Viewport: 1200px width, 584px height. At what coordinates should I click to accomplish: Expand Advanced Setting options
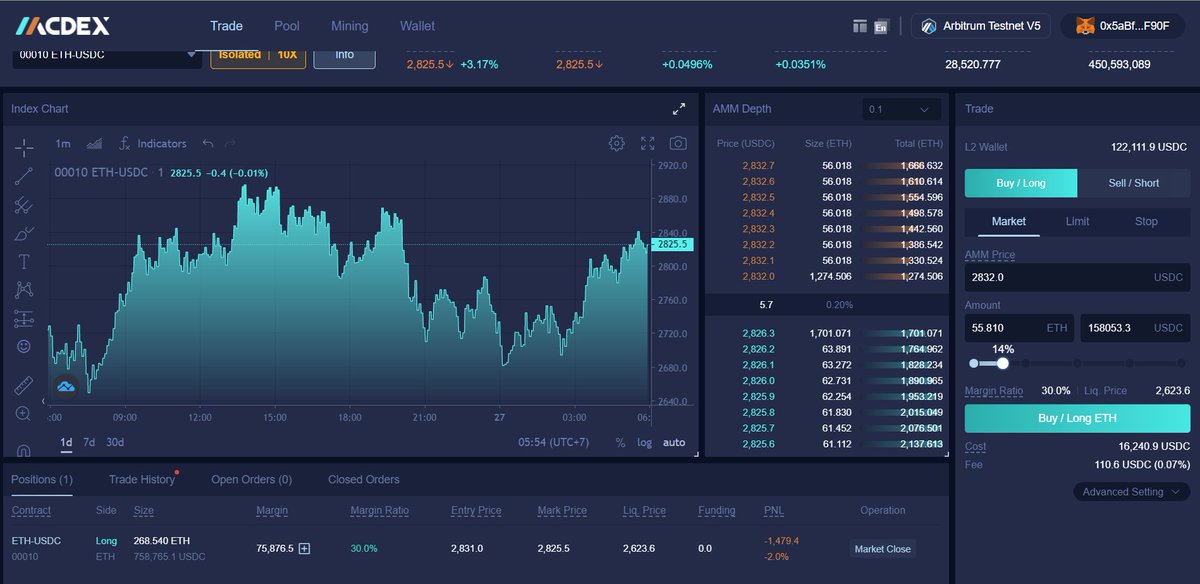[1130, 492]
